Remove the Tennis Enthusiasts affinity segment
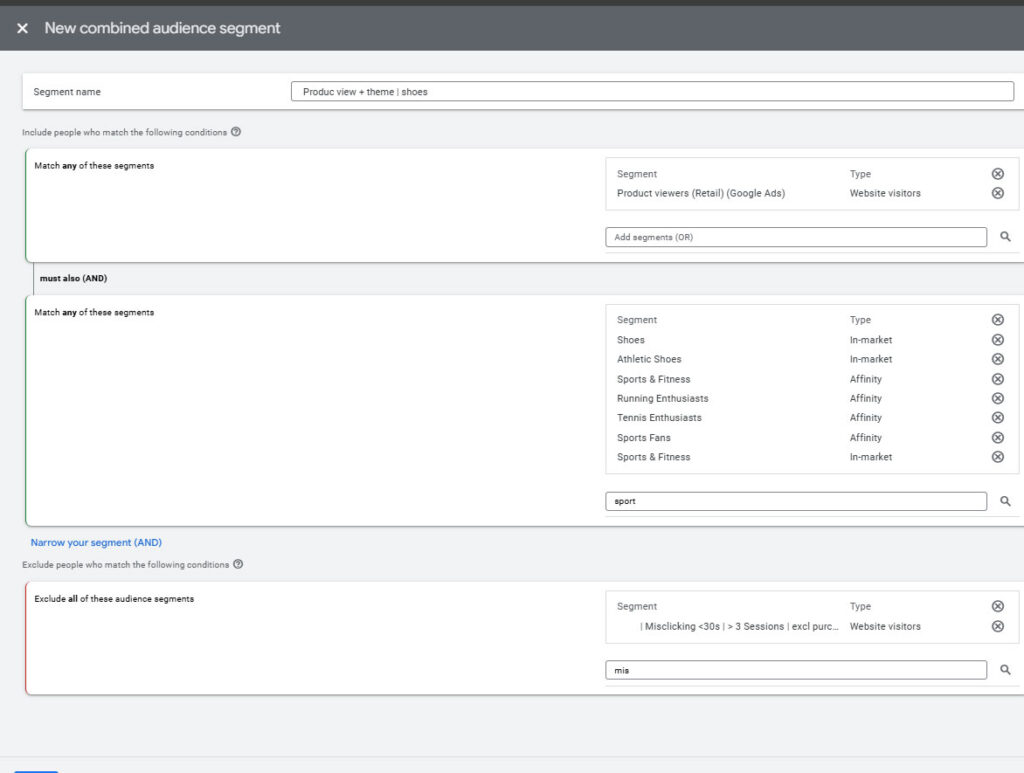This screenshot has height=773, width=1024. 997,418
